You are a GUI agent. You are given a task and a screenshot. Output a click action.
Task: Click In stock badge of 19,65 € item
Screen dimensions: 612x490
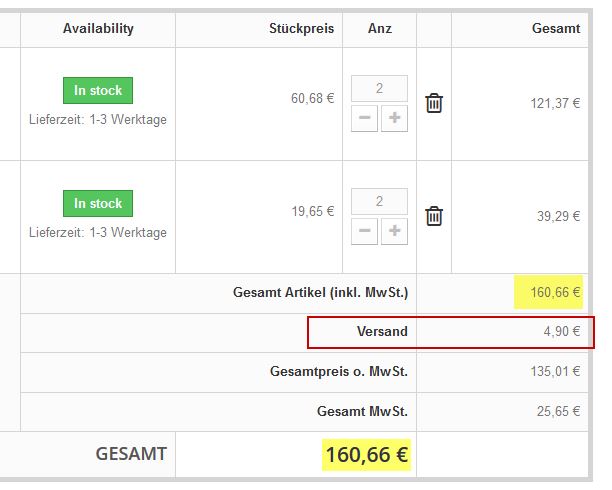point(98,203)
